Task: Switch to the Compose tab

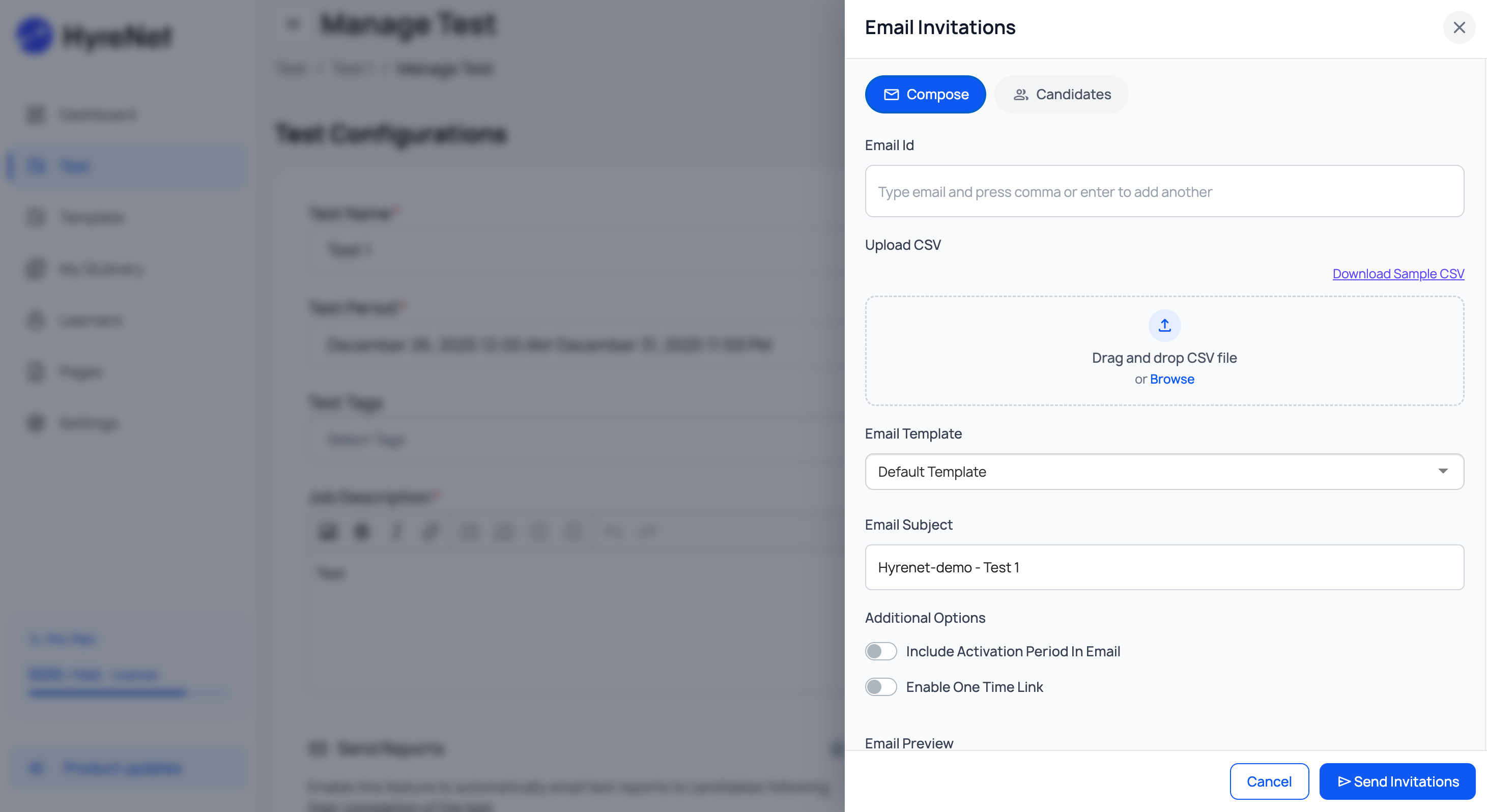Action: pyautogui.click(x=925, y=94)
